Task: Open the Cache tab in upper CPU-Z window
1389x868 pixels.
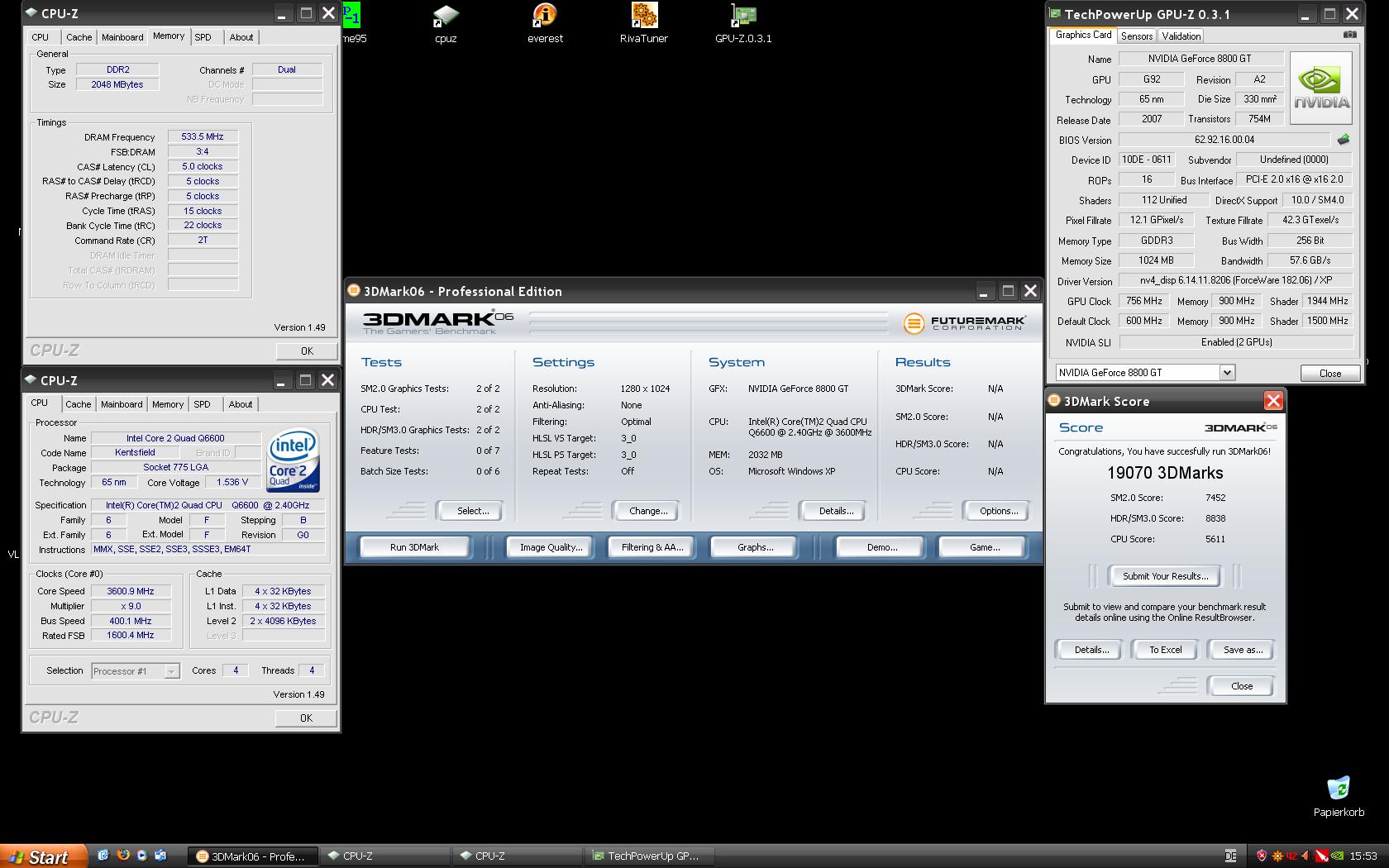Action: [x=79, y=37]
